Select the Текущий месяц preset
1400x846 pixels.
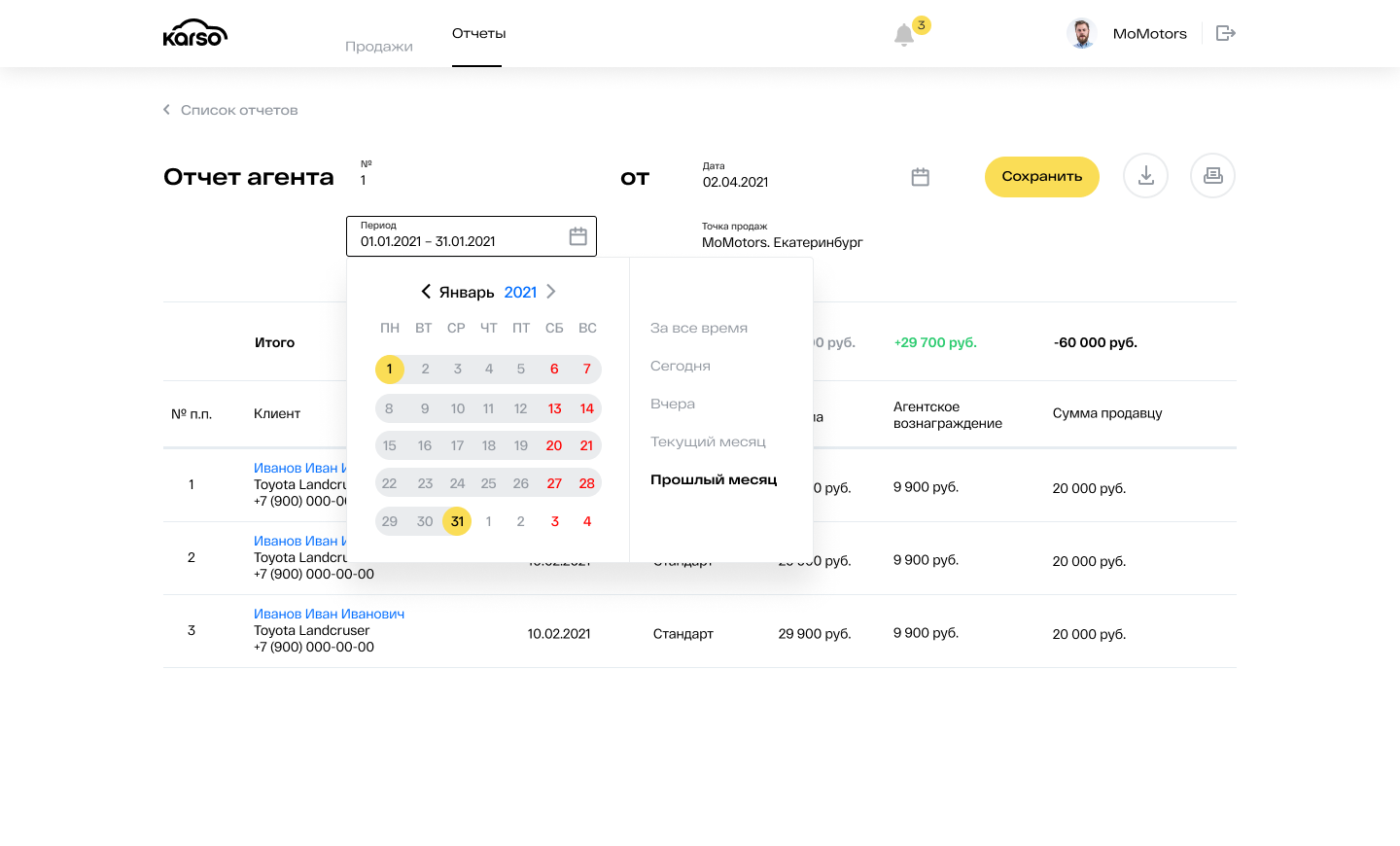[x=708, y=441]
